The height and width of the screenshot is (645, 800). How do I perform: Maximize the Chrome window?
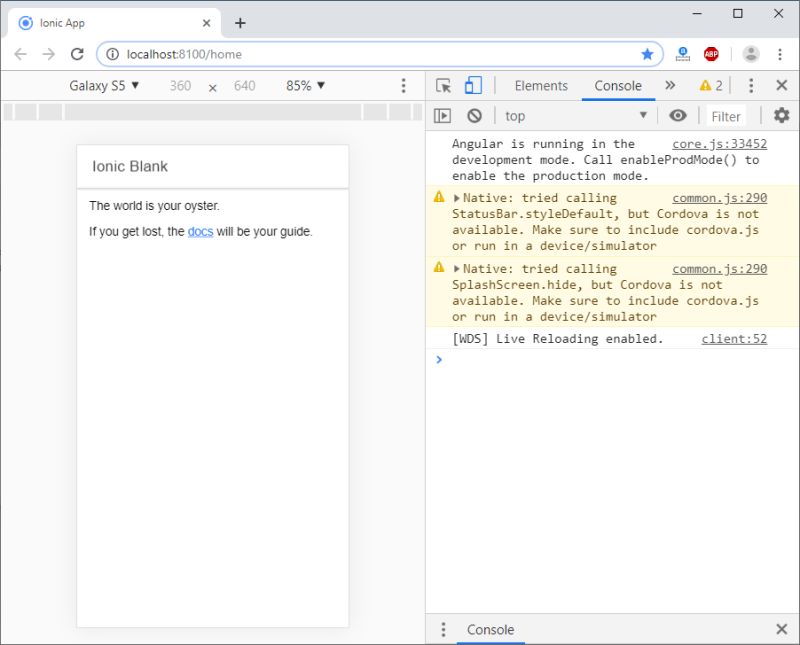pos(737,13)
